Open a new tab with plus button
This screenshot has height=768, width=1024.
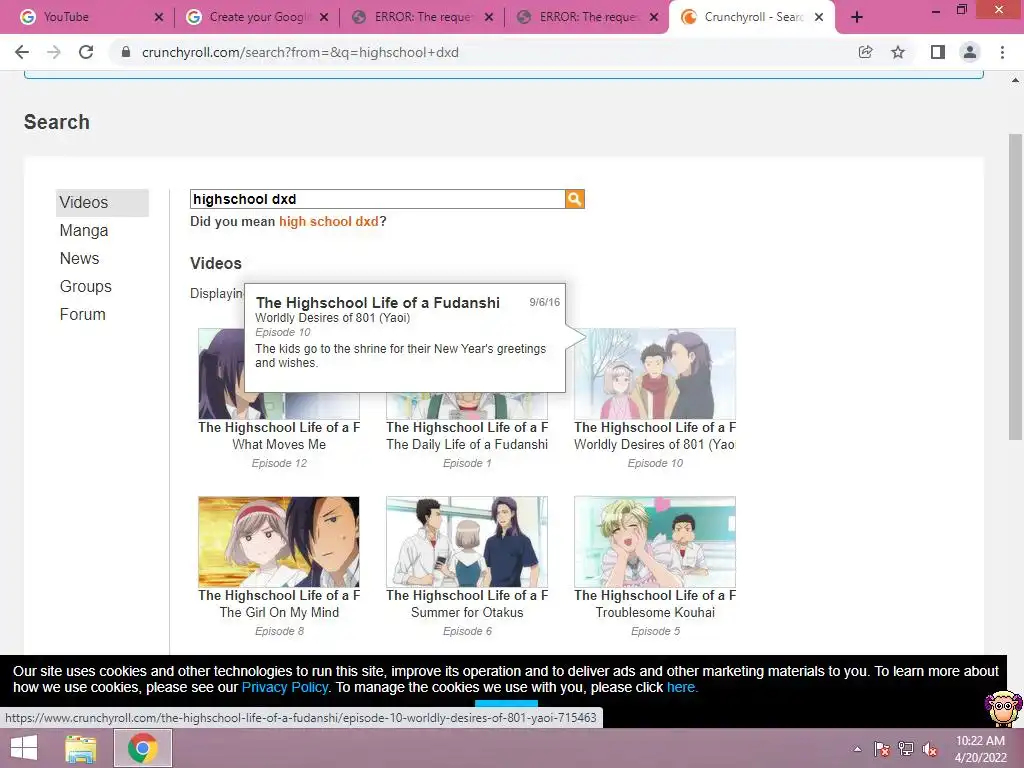pos(857,17)
